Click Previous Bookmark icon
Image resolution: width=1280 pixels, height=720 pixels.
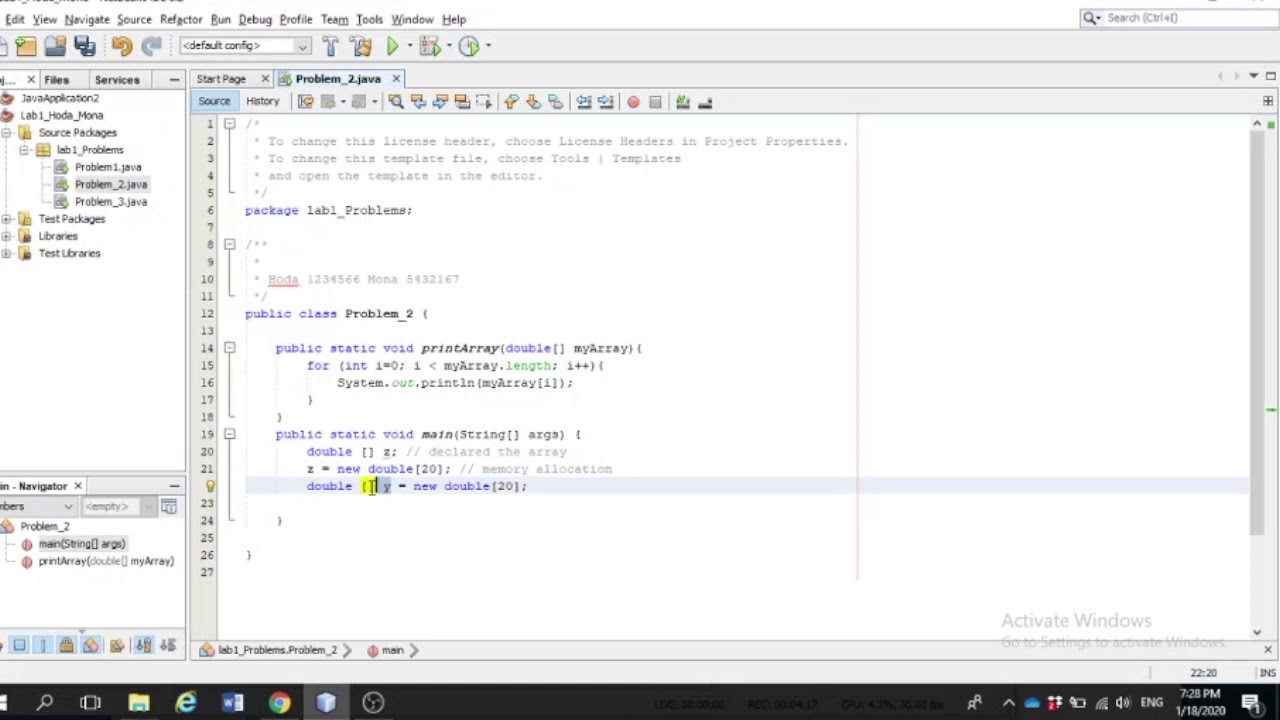(x=511, y=102)
